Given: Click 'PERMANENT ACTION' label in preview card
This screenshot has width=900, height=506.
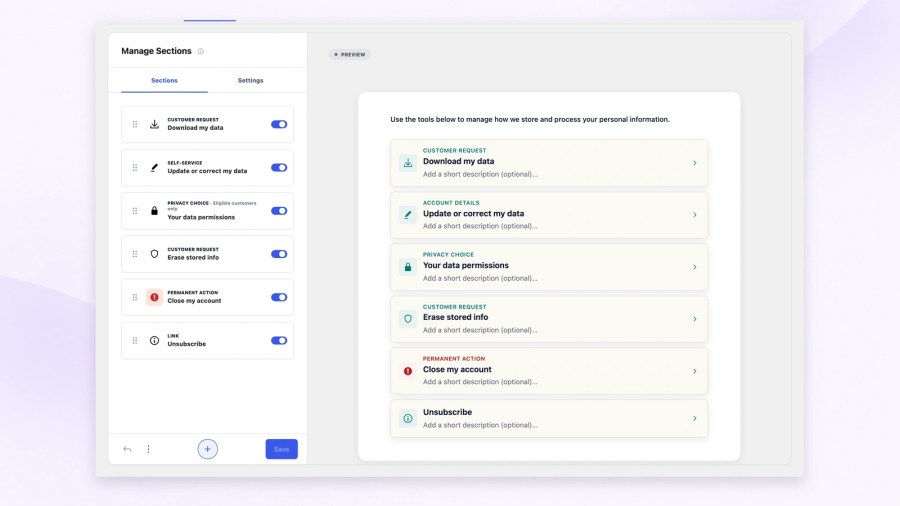Looking at the screenshot, I should pos(454,359).
